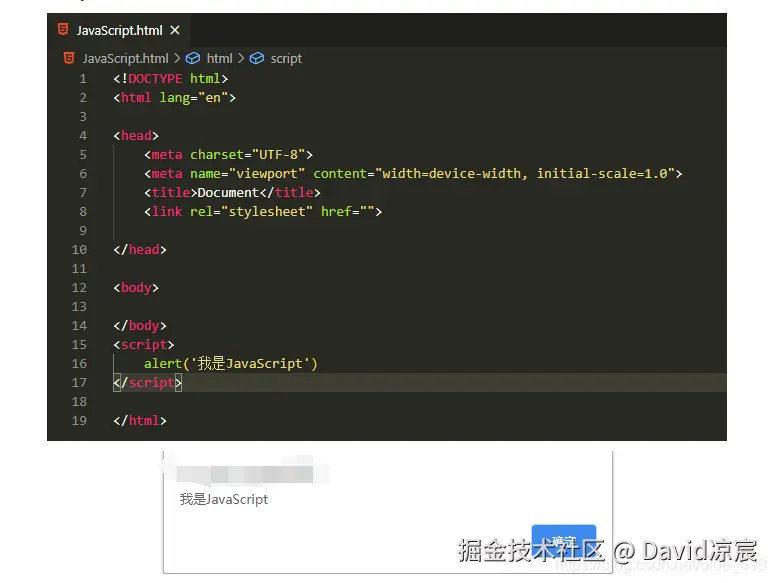776x583 pixels.
Task: Close the JavaScript.html tab
Action: point(175,30)
